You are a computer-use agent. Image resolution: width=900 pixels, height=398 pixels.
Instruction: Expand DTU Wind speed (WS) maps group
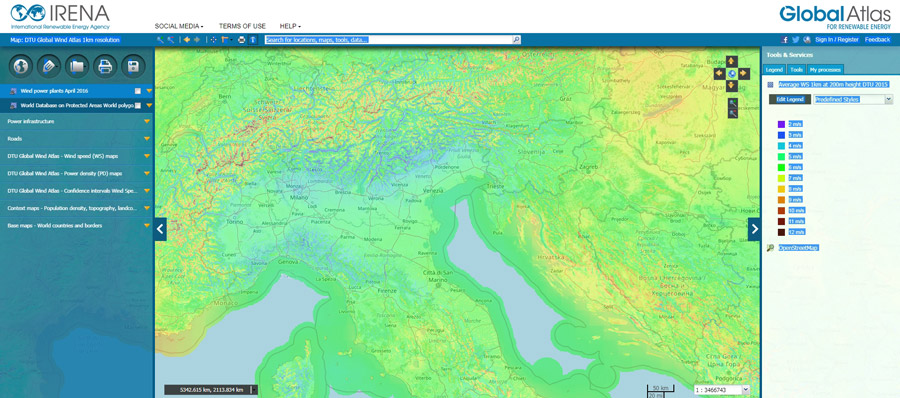click(x=146, y=156)
